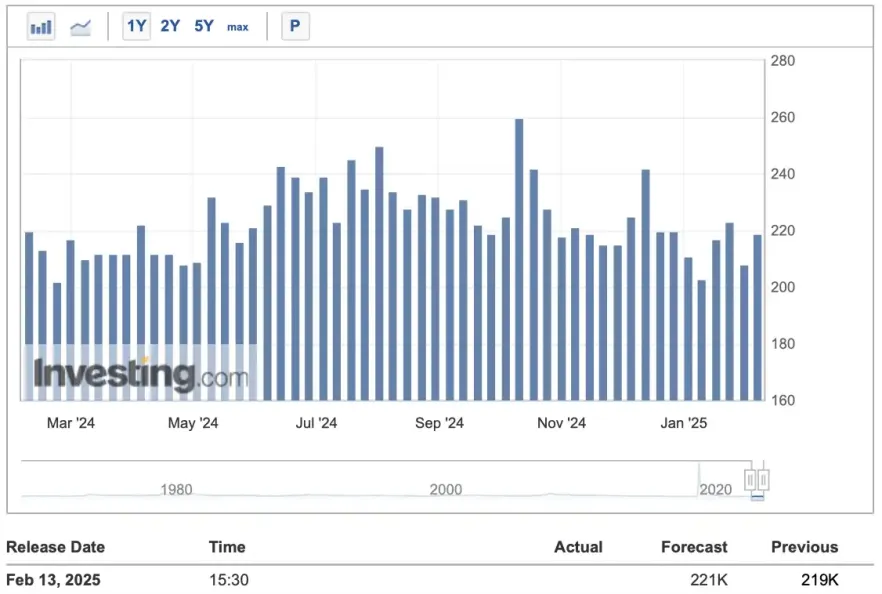Select the 5Y time range

(204, 27)
